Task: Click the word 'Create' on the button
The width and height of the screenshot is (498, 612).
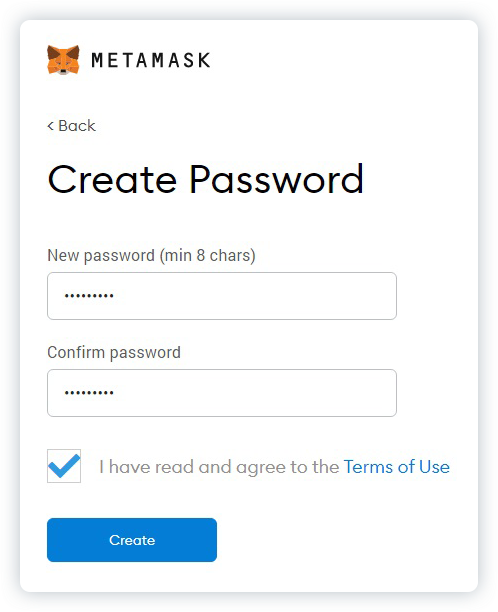Action: click(x=132, y=540)
